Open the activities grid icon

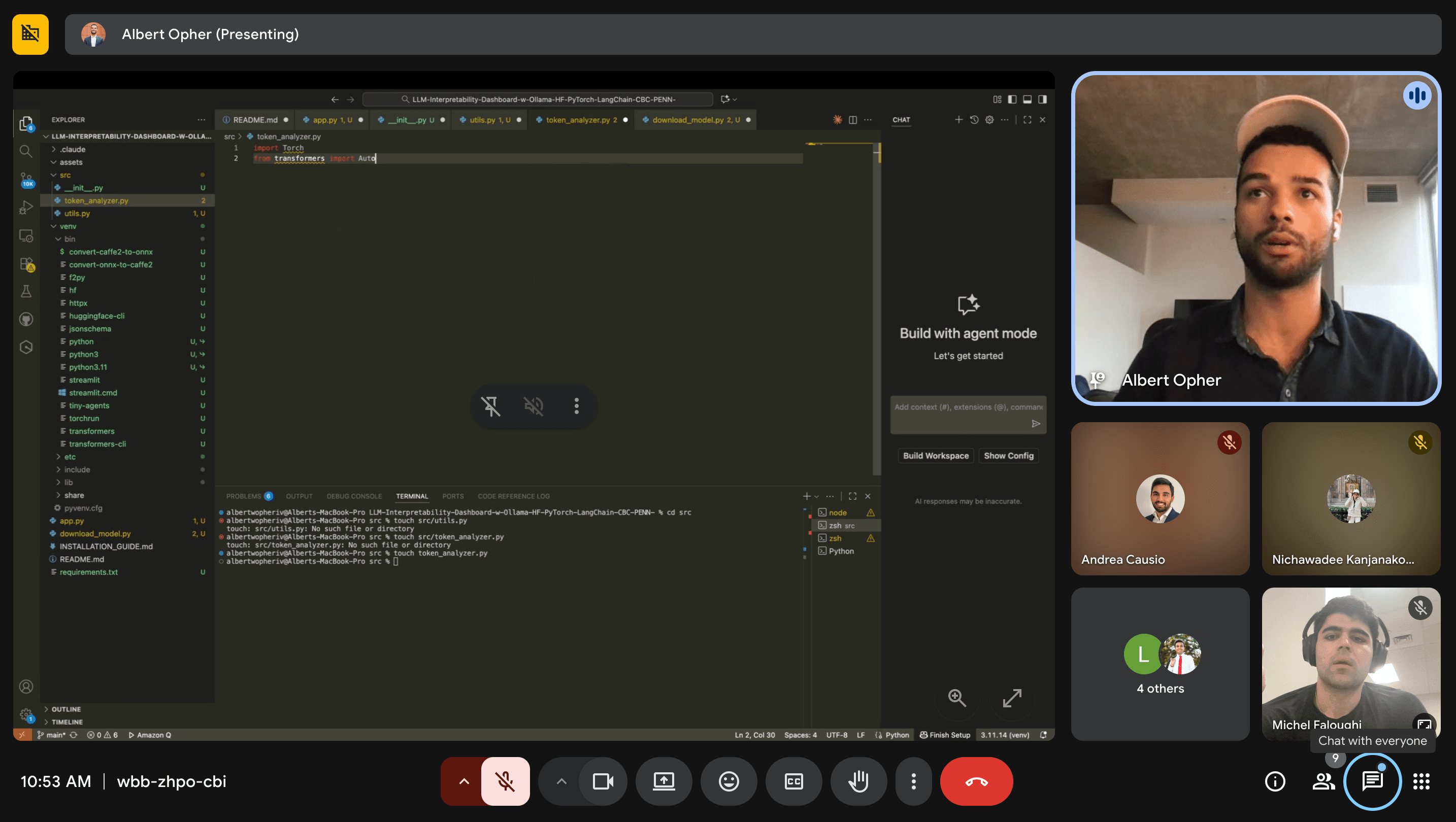[1421, 781]
